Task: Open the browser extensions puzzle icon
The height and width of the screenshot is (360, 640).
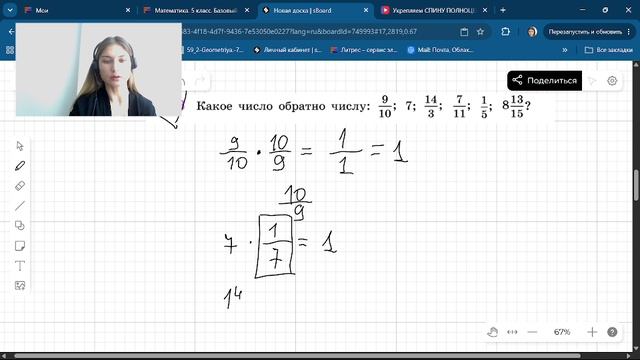Action: pyautogui.click(x=505, y=31)
